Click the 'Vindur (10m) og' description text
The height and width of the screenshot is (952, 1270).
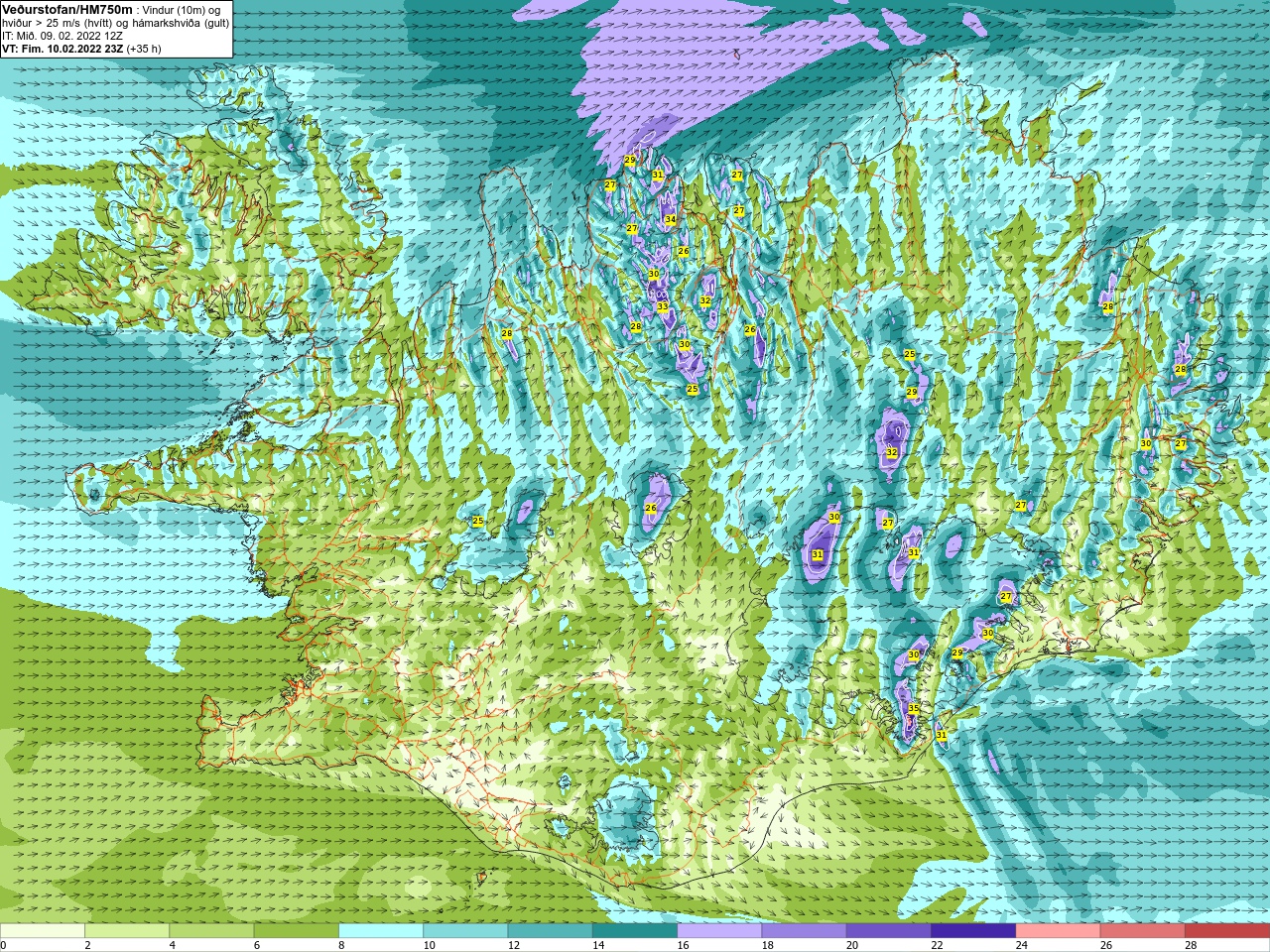(182, 9)
